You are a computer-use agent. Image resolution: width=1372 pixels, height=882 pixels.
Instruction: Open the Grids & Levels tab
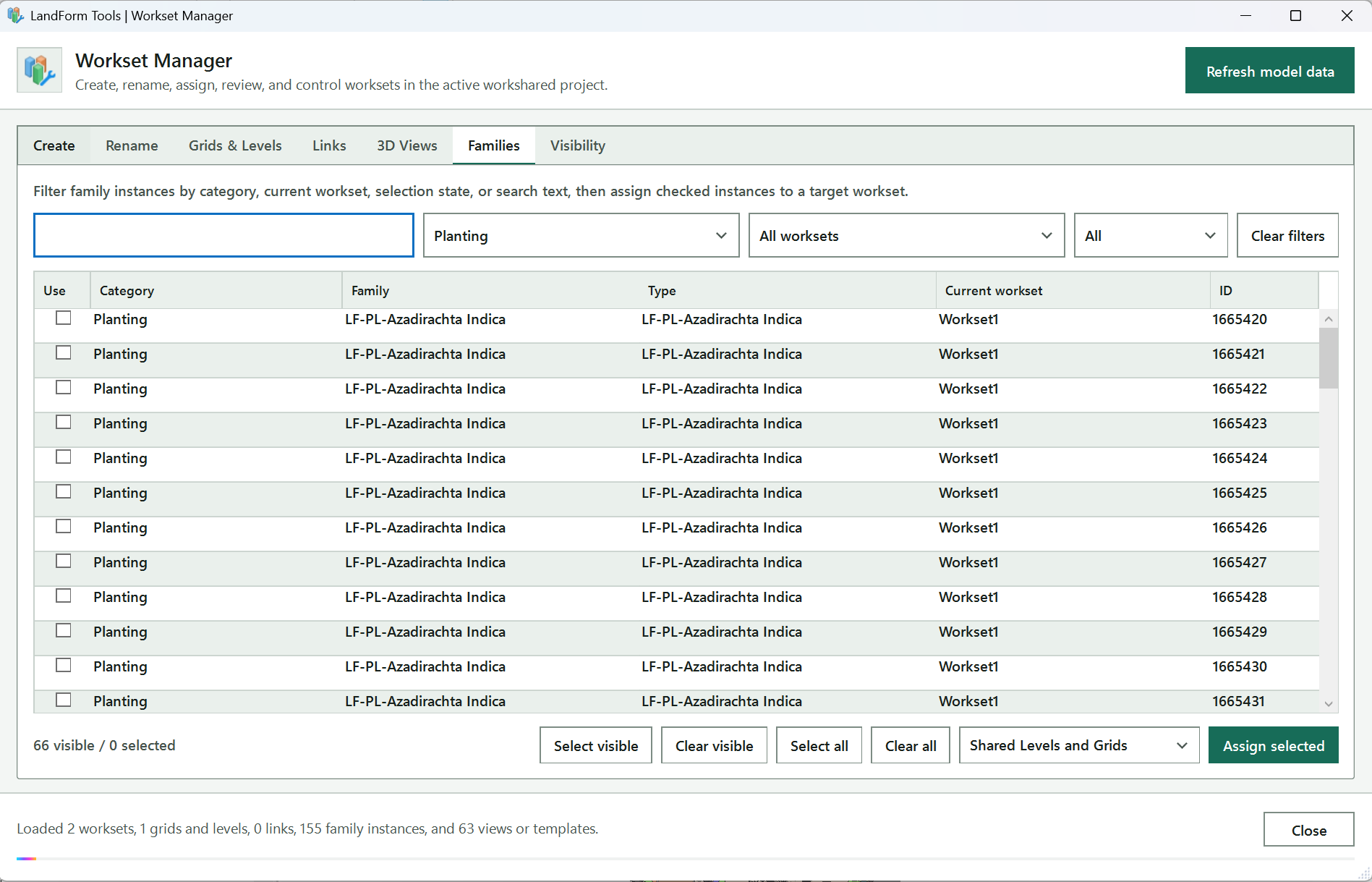(x=235, y=145)
